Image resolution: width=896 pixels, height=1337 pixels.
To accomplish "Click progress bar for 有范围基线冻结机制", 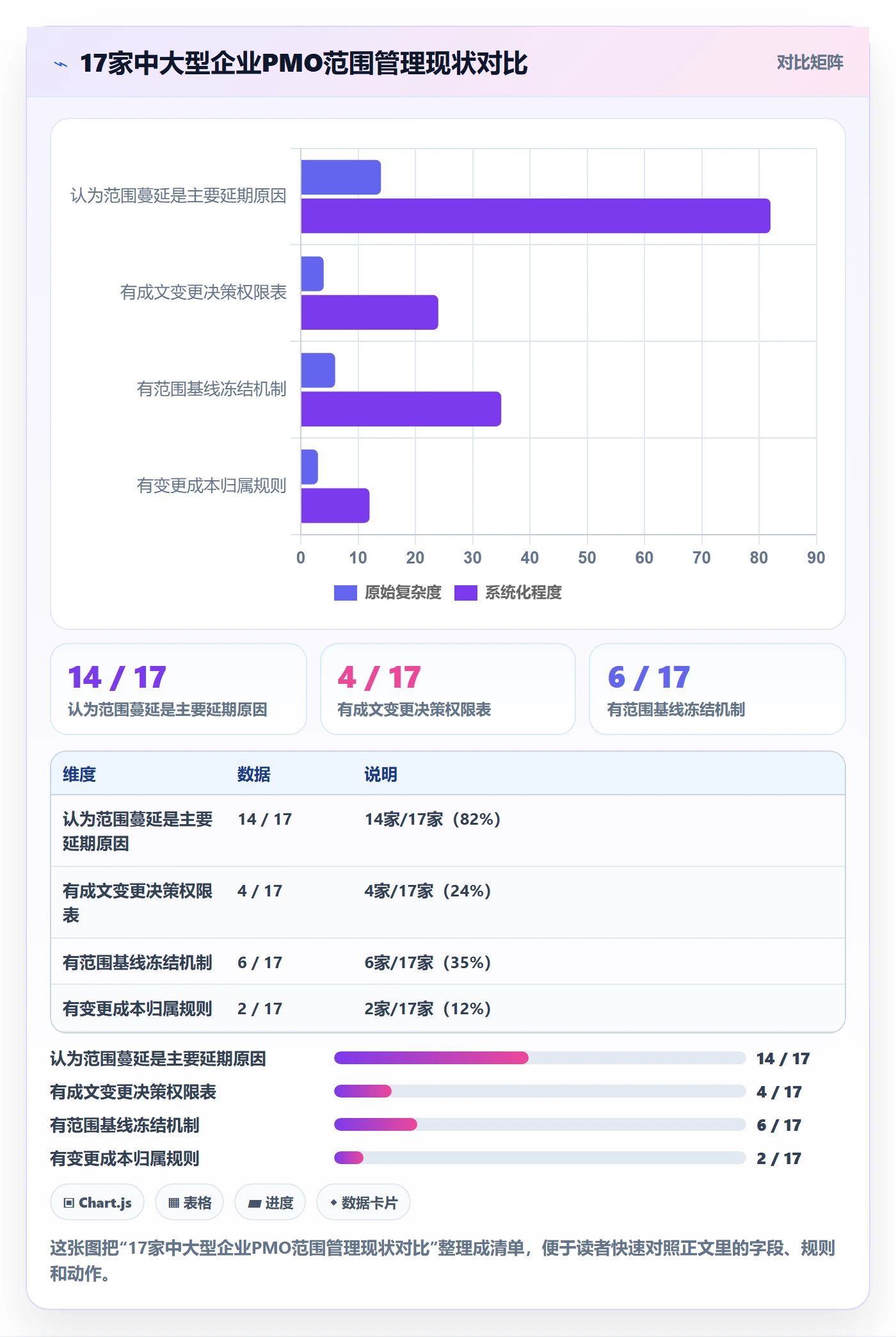I will click(x=540, y=1124).
